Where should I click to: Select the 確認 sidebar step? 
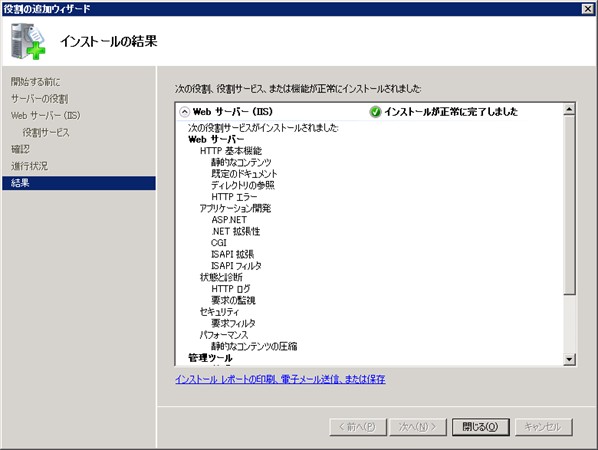pos(20,149)
